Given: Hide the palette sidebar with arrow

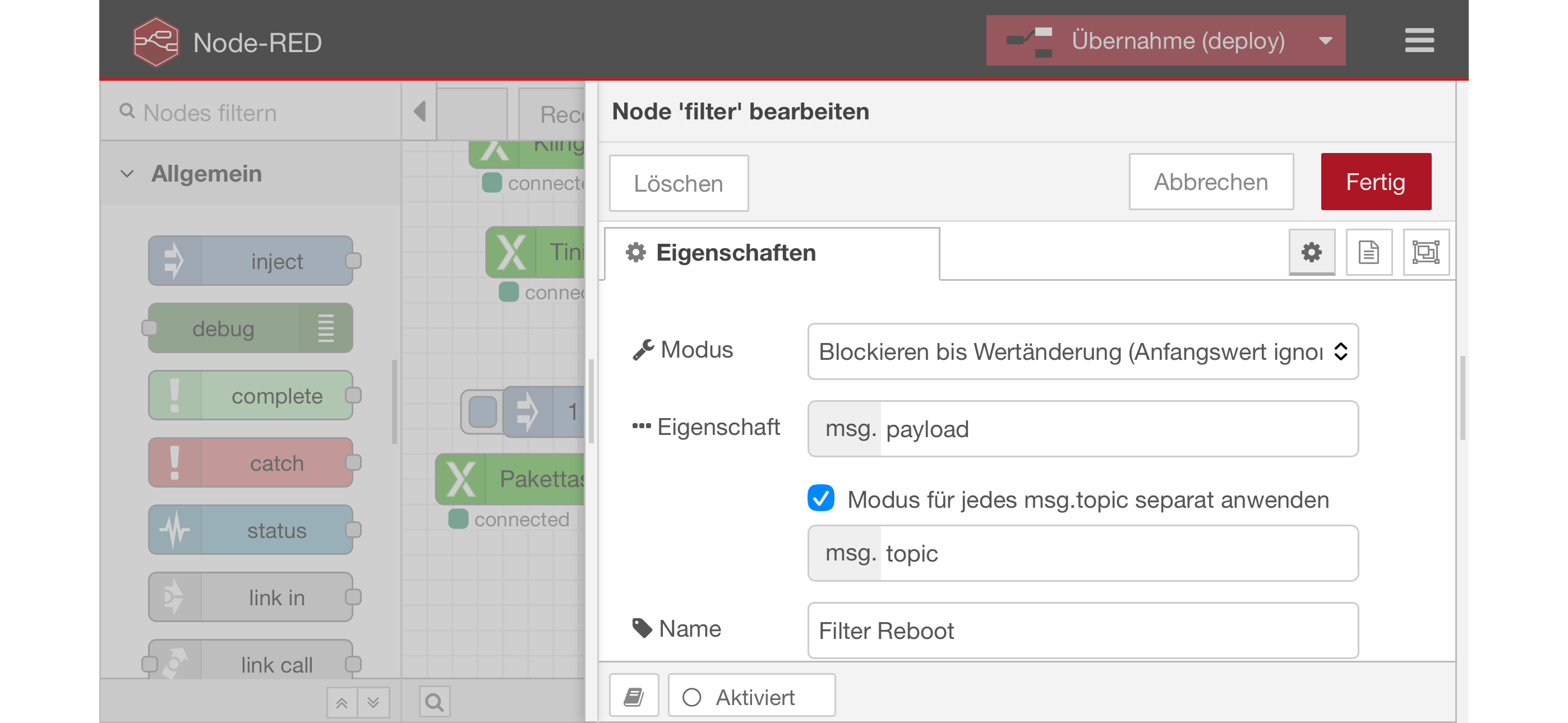Looking at the screenshot, I should pos(419,112).
